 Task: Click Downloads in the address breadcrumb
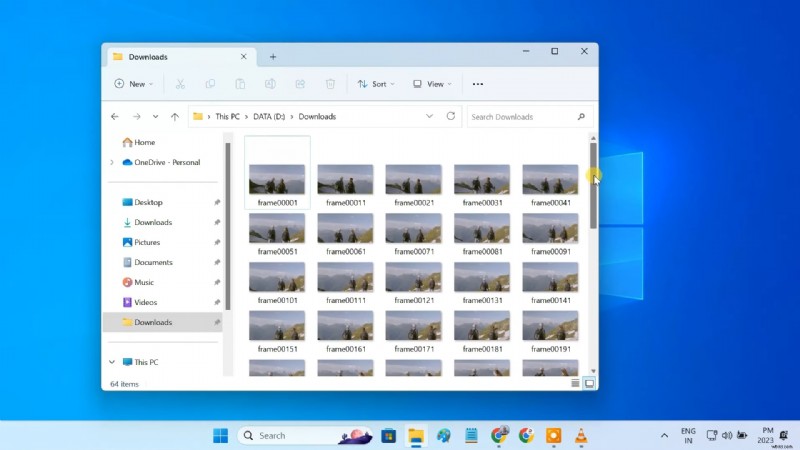click(x=317, y=117)
